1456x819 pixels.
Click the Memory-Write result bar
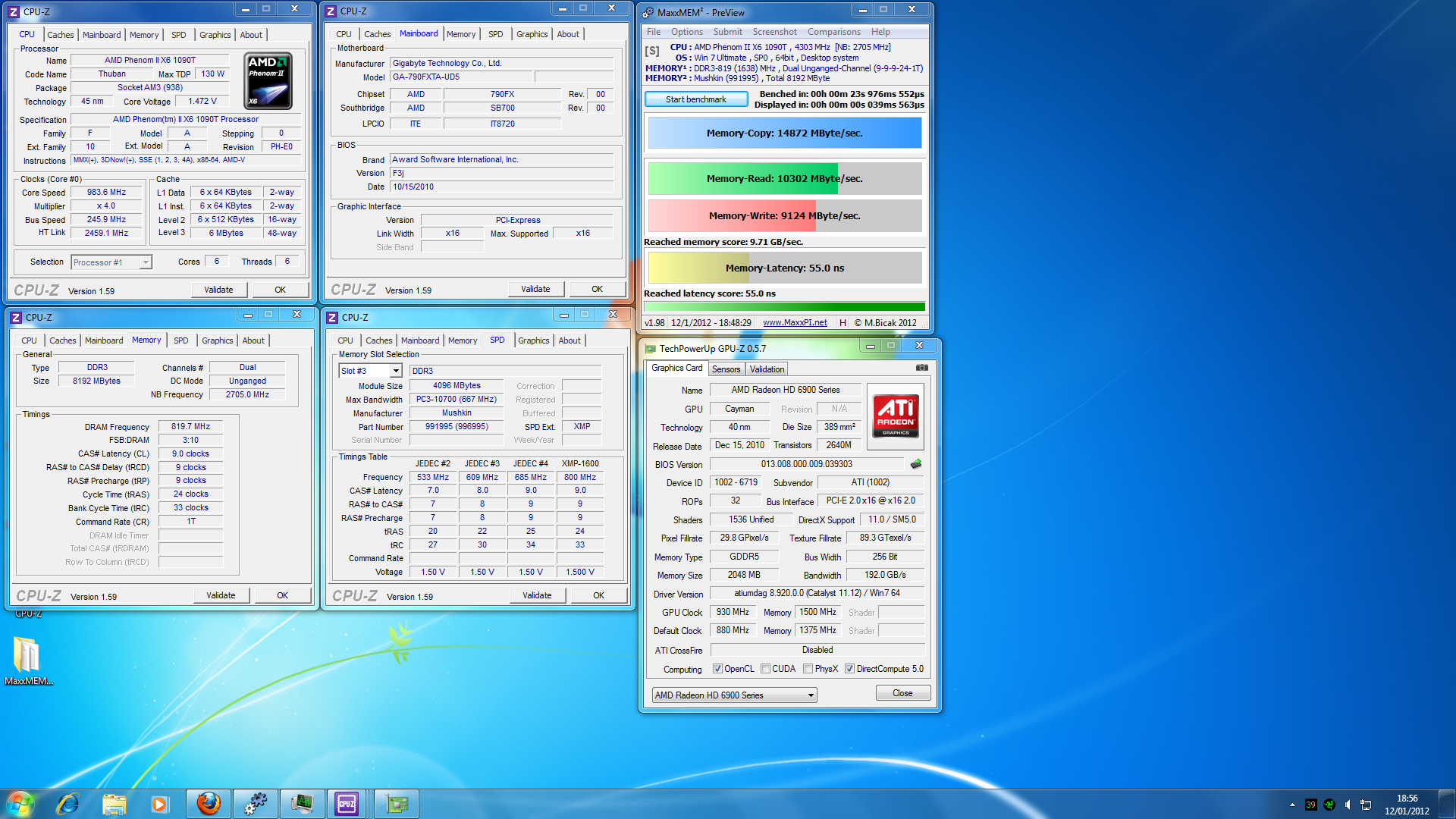(x=785, y=215)
